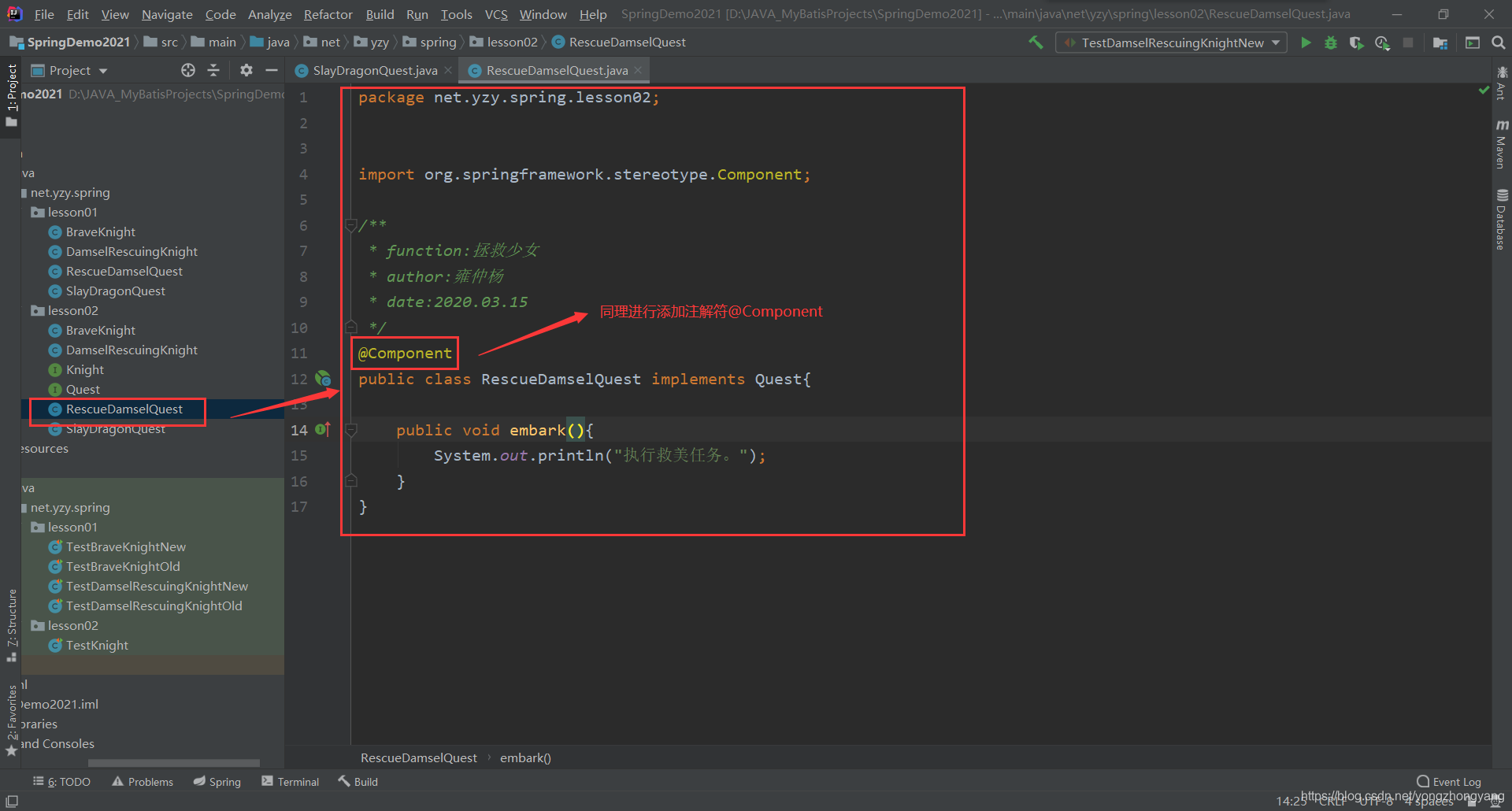The image size is (1512, 811).
Task: Close the SlayDragonQuest.java tab
Action: (448, 70)
